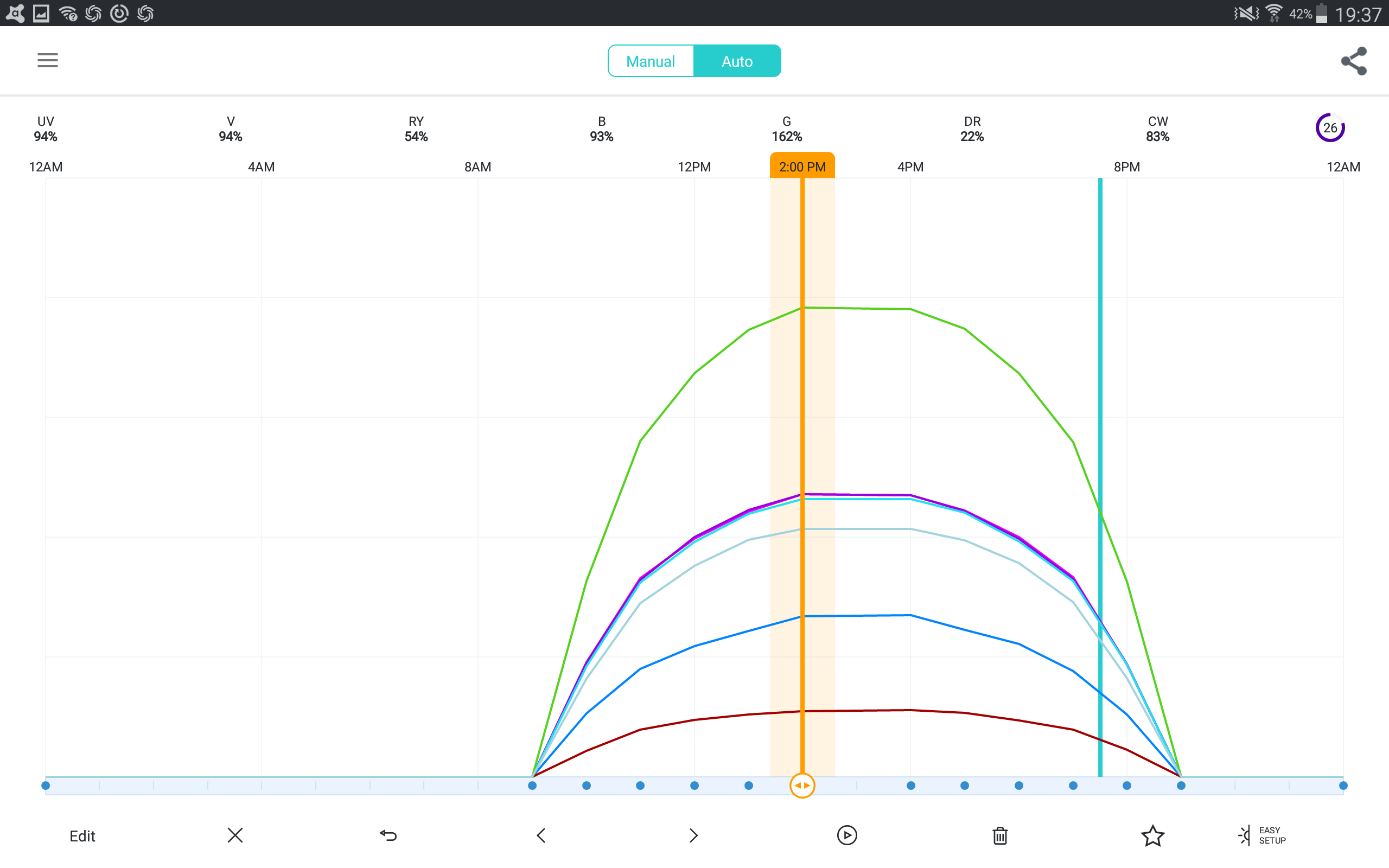Tap the share icon
Screen dimensions: 1389x868
1353,61
